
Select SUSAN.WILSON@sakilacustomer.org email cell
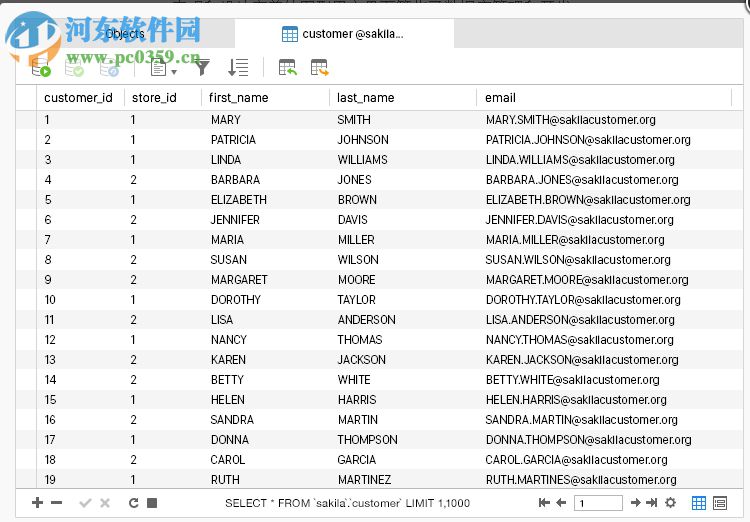click(x=578, y=260)
